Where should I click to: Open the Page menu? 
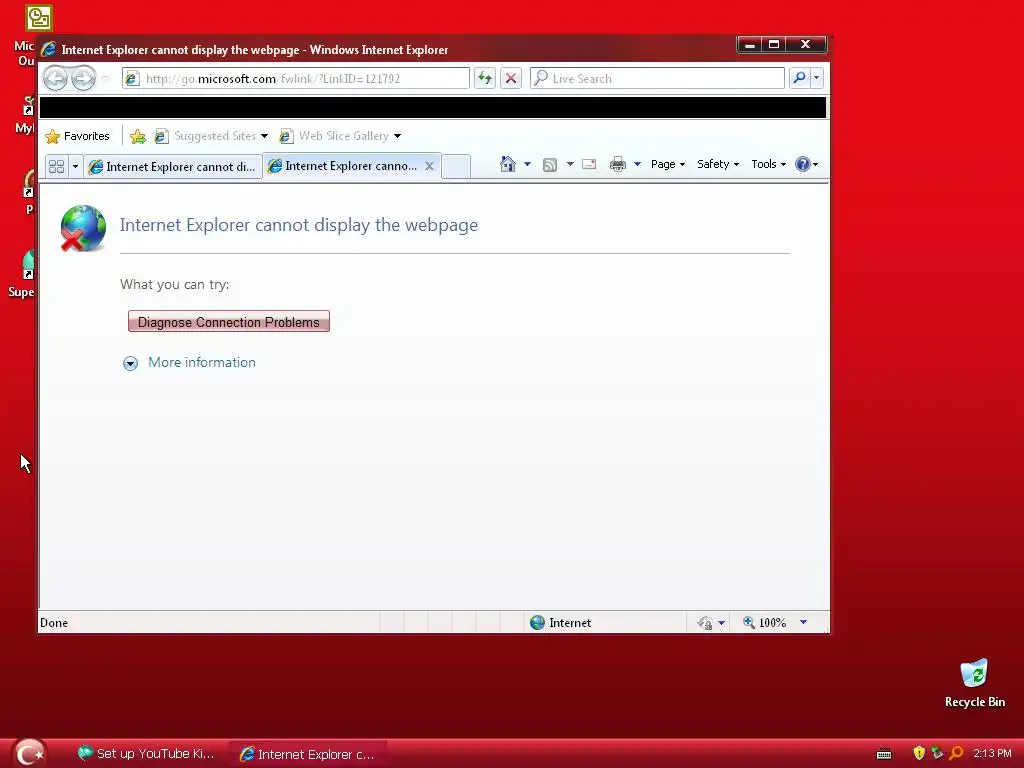pos(667,164)
